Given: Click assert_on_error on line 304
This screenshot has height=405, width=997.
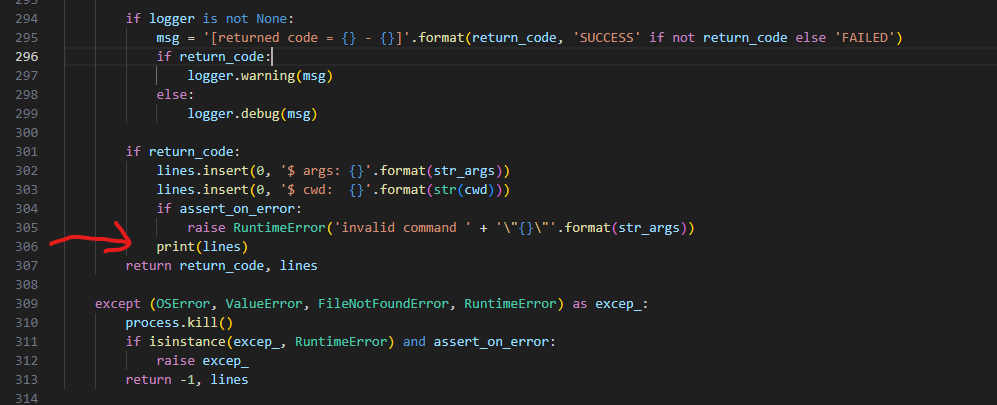Looking at the screenshot, I should click(238, 209).
